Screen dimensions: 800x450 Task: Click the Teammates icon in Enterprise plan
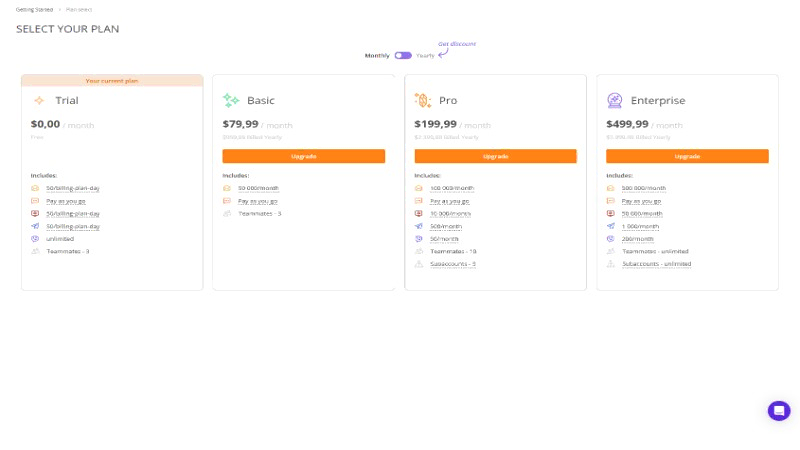(x=611, y=251)
